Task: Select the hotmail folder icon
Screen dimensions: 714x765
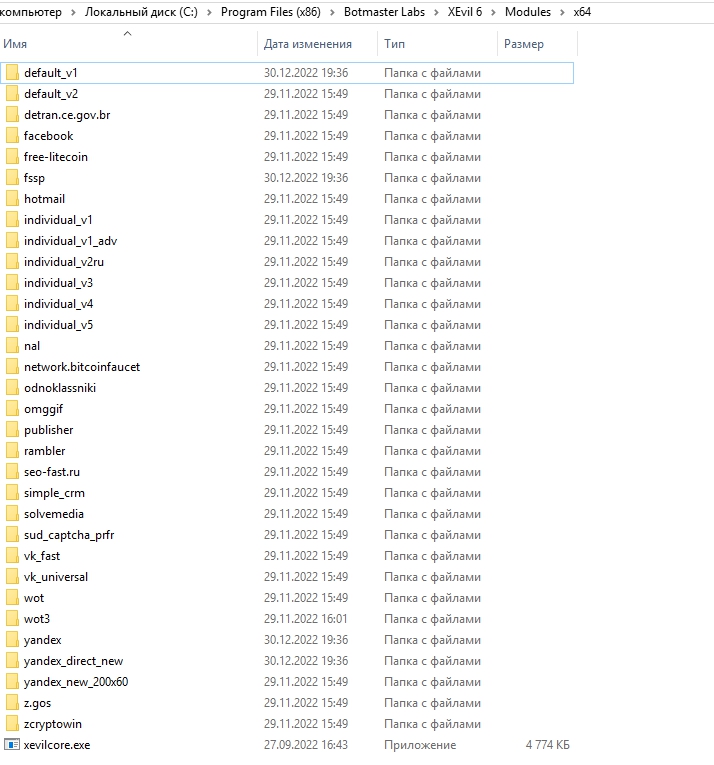Action: pyautogui.click(x=12, y=199)
